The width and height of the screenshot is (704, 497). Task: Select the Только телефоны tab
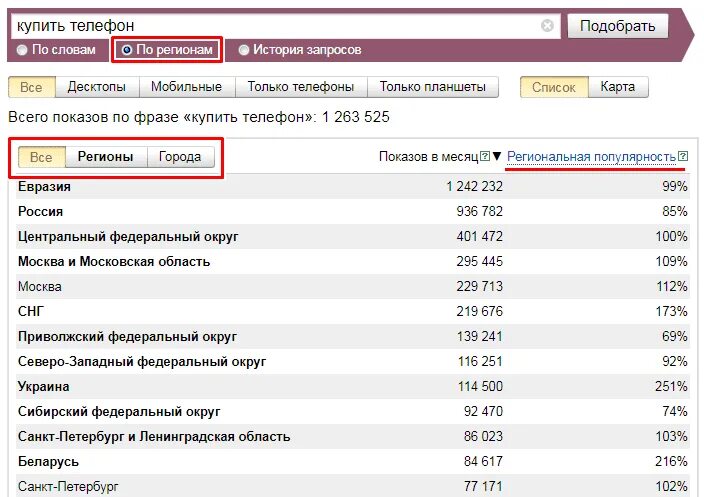(x=301, y=87)
